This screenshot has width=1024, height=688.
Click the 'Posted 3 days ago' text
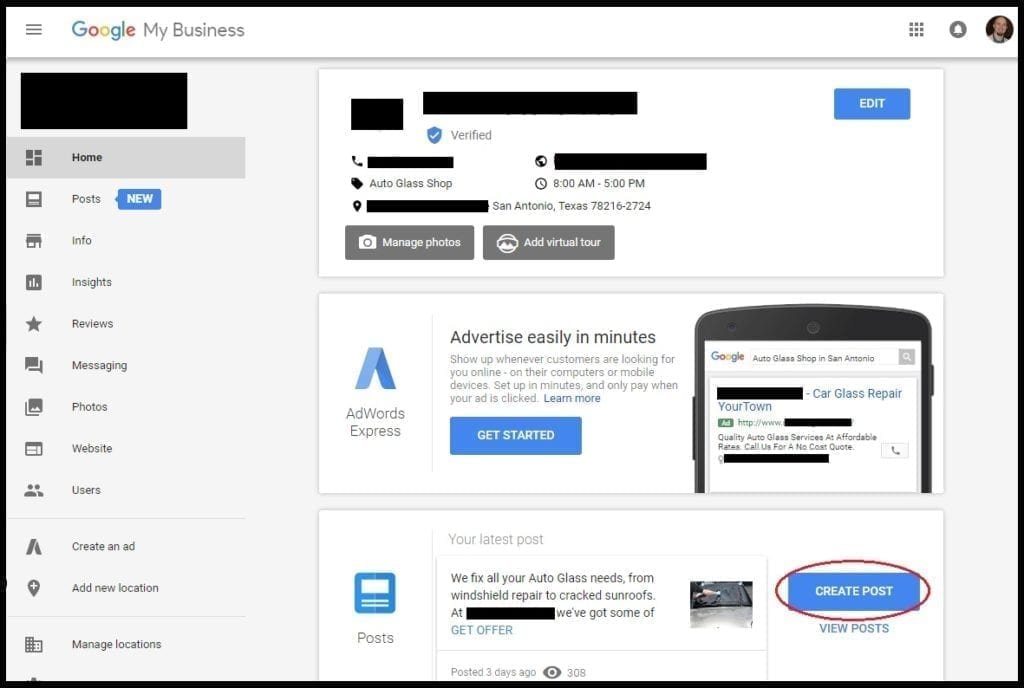(493, 672)
